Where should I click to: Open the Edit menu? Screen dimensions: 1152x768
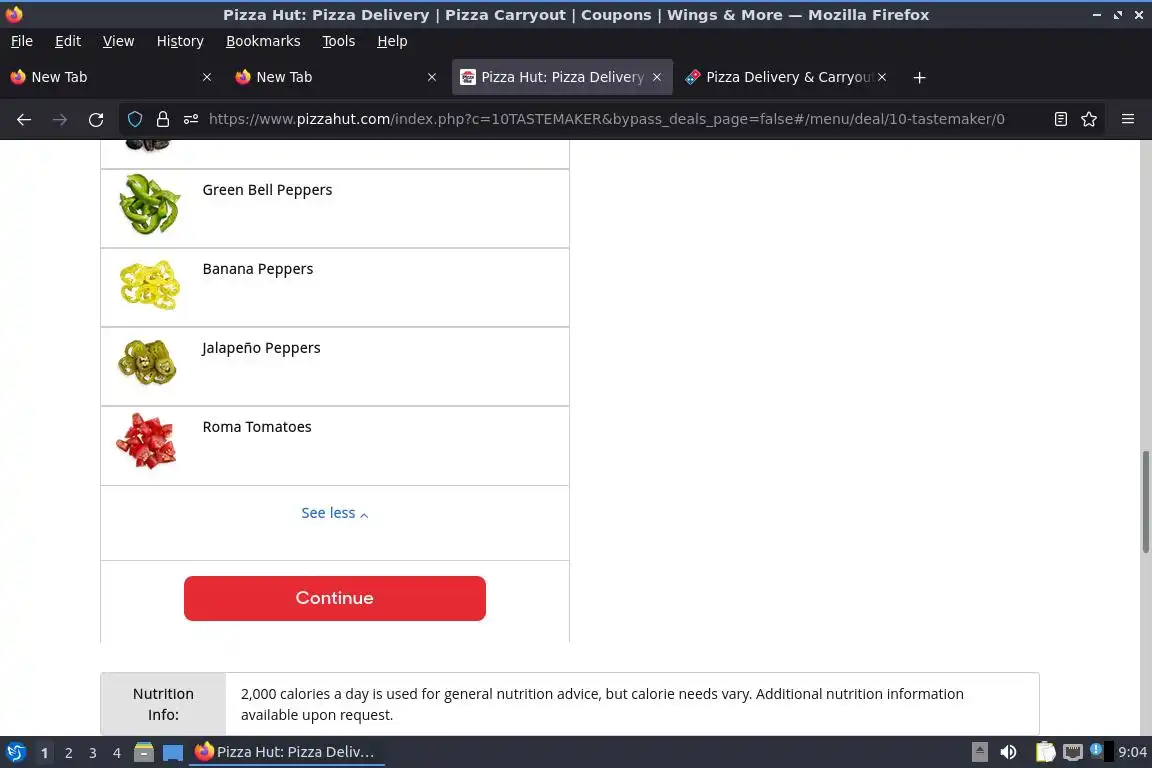[x=68, y=41]
